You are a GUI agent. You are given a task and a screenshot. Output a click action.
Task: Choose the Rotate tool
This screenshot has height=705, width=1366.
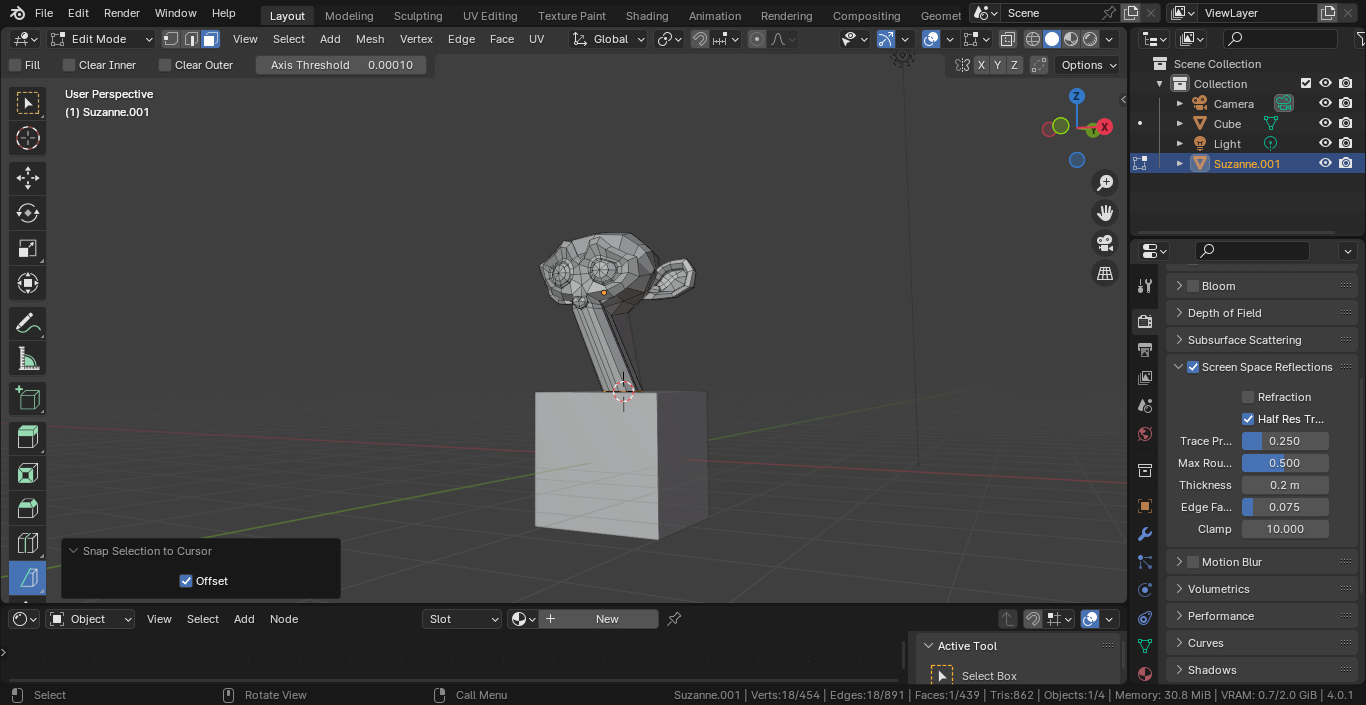click(28, 213)
